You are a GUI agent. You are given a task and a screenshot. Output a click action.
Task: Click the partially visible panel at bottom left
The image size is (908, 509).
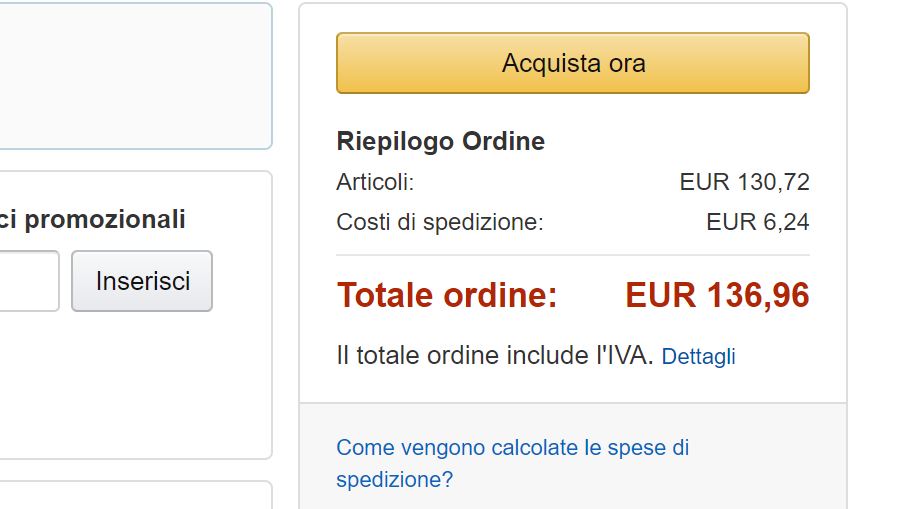(x=130, y=497)
